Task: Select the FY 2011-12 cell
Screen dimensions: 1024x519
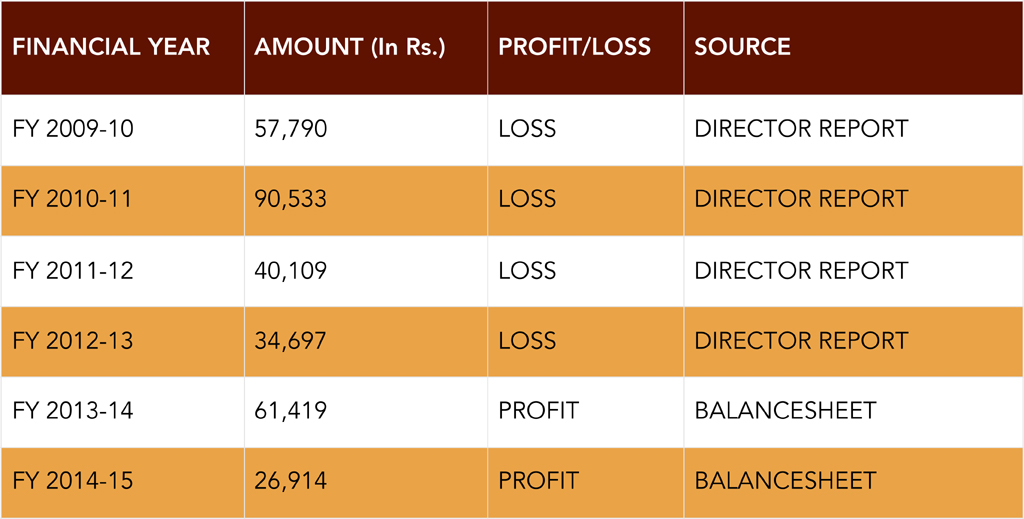Action: (73, 270)
